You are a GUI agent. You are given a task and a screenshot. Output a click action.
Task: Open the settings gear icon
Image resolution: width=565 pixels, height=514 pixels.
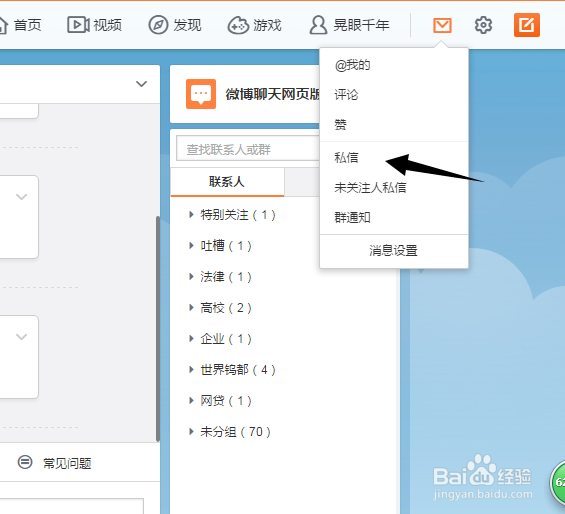[483, 25]
